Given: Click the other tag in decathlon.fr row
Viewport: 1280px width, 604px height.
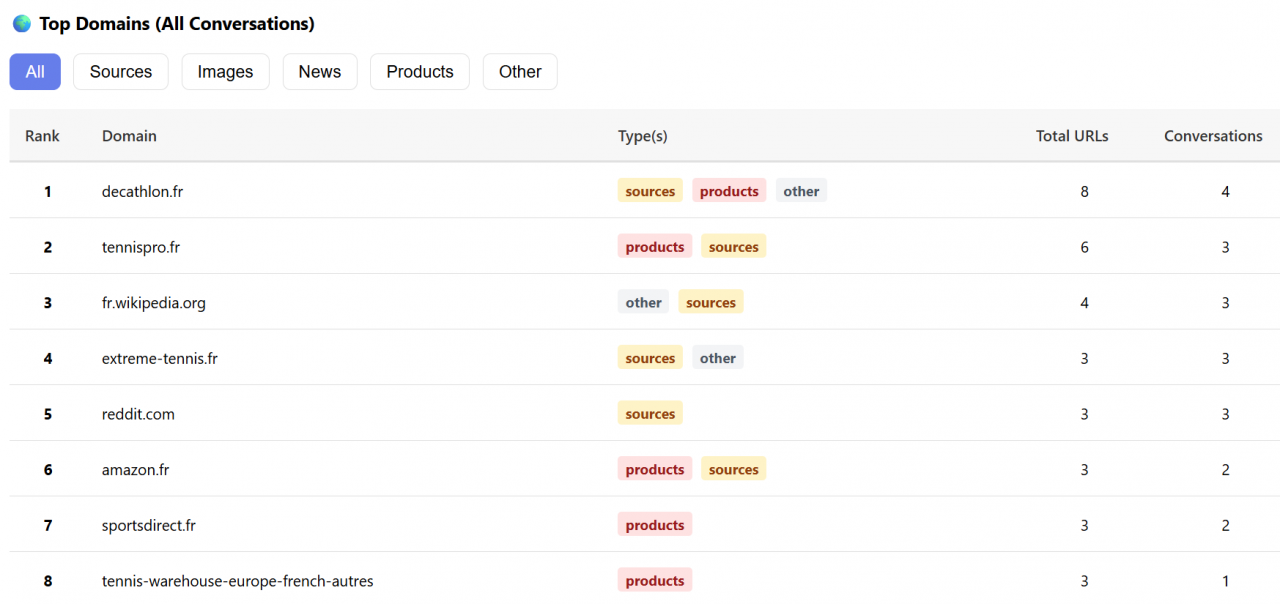Looking at the screenshot, I should tap(801, 191).
